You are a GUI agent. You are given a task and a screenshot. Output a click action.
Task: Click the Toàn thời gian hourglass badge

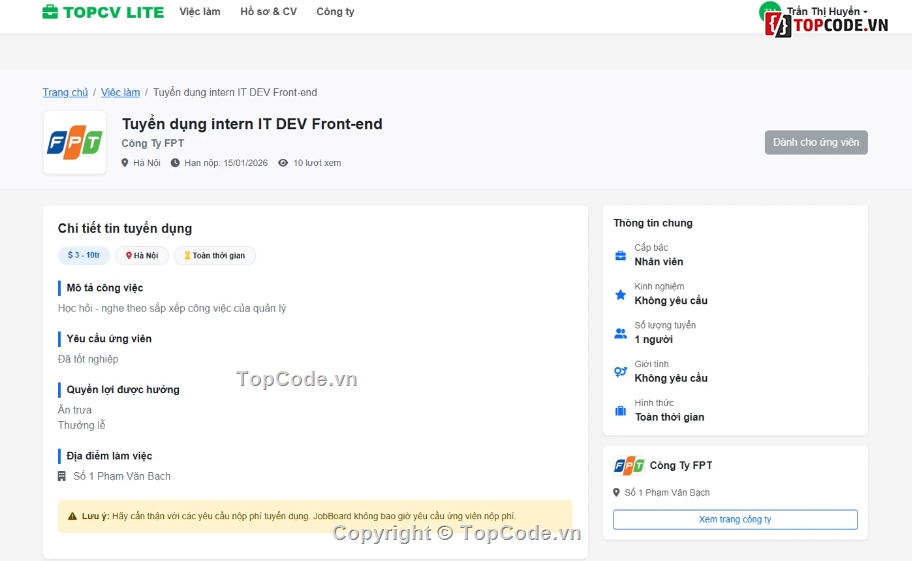coord(215,255)
